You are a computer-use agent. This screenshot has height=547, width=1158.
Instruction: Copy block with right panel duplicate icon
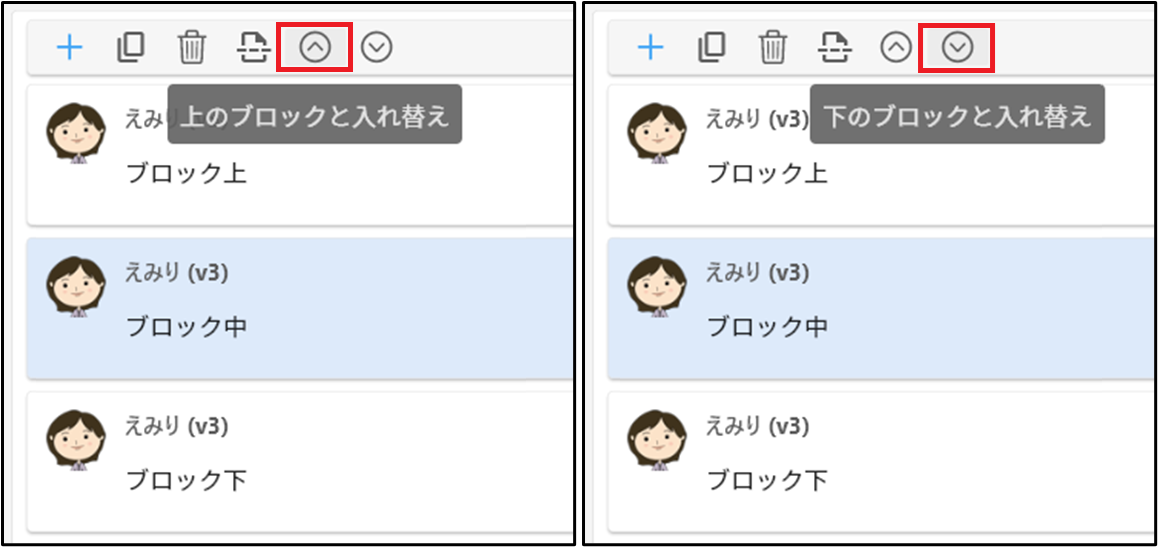[x=712, y=49]
